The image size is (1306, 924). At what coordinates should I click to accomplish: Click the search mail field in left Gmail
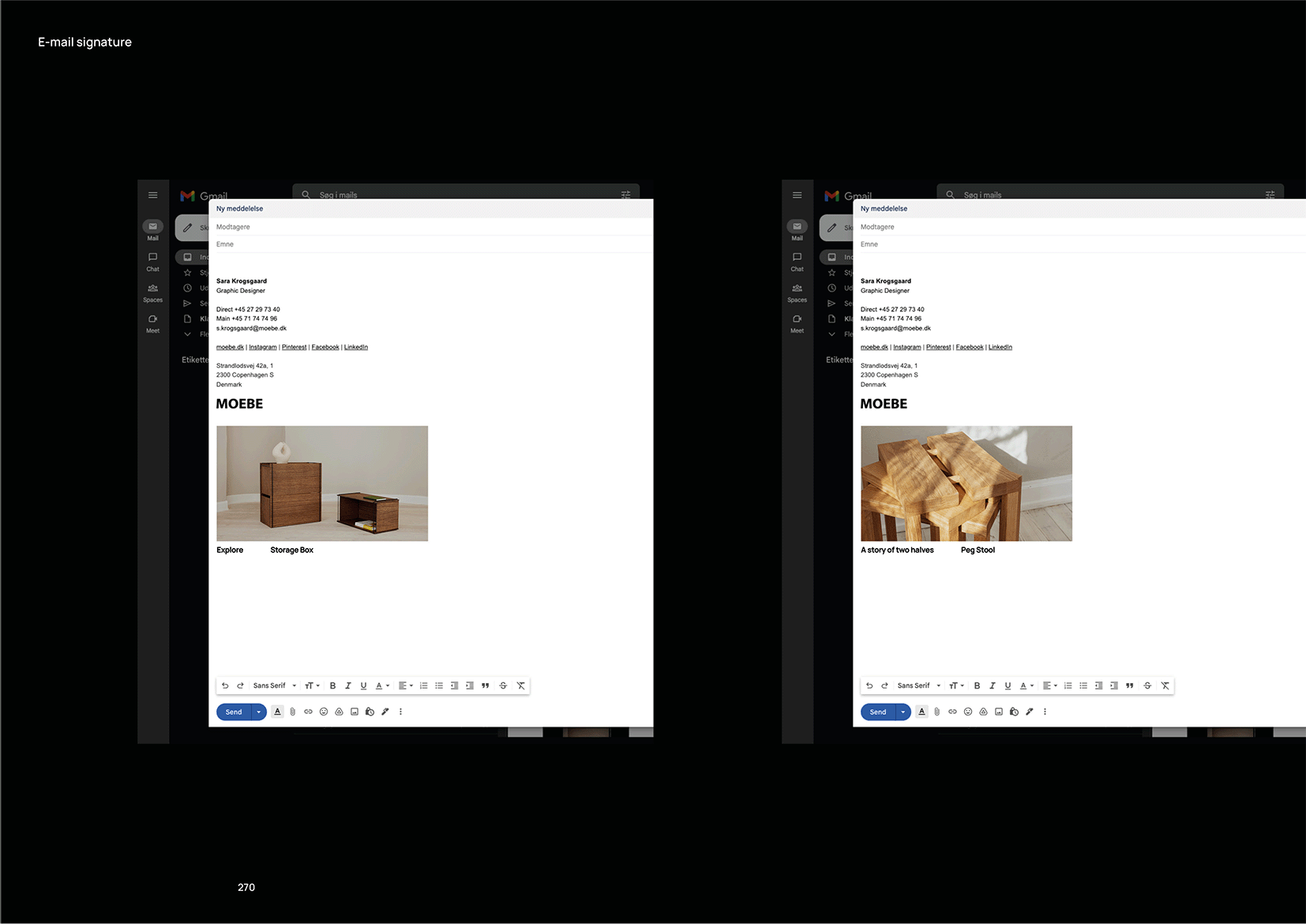pos(466,193)
